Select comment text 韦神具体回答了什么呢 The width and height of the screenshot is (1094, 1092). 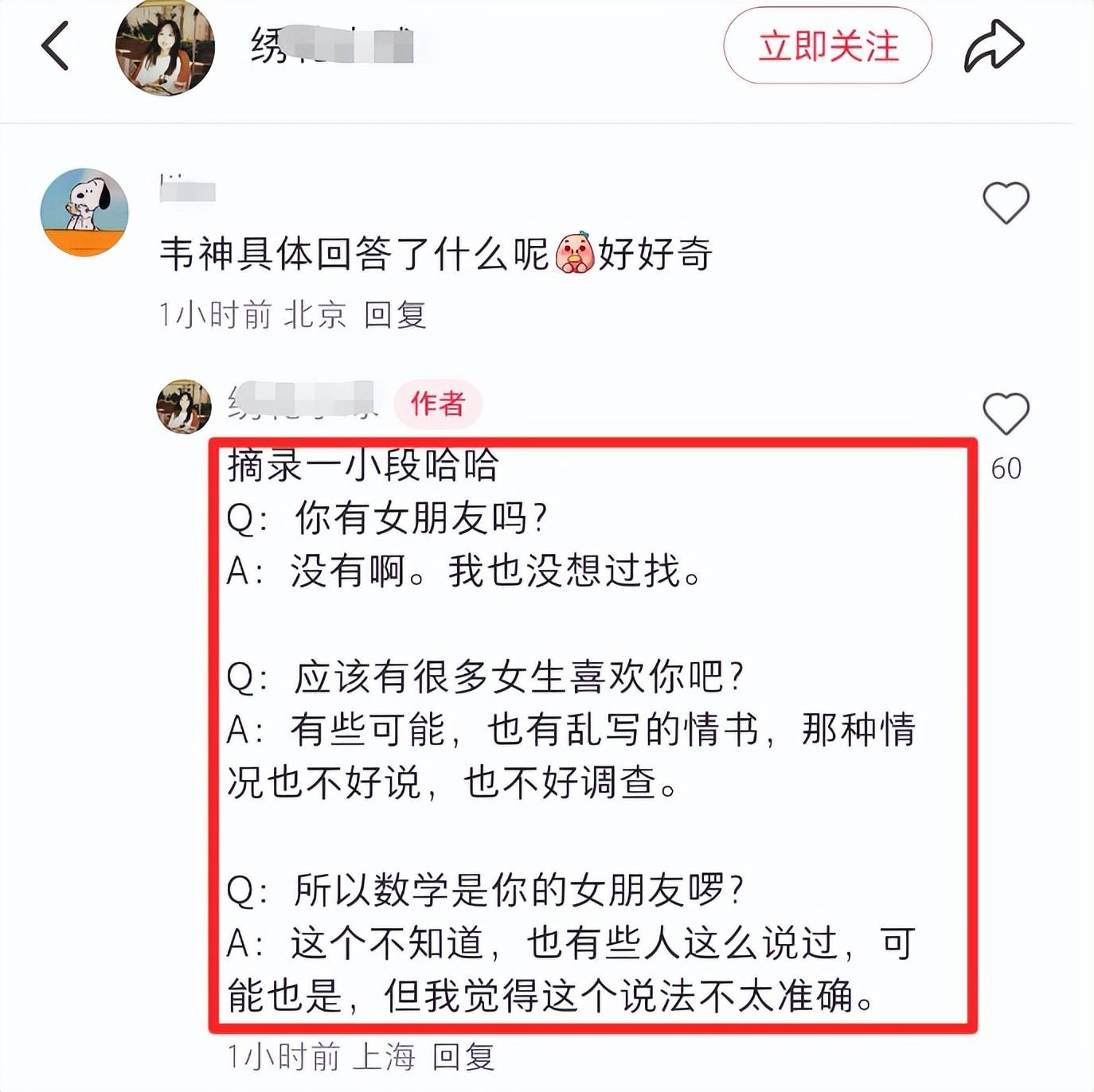pos(354,255)
